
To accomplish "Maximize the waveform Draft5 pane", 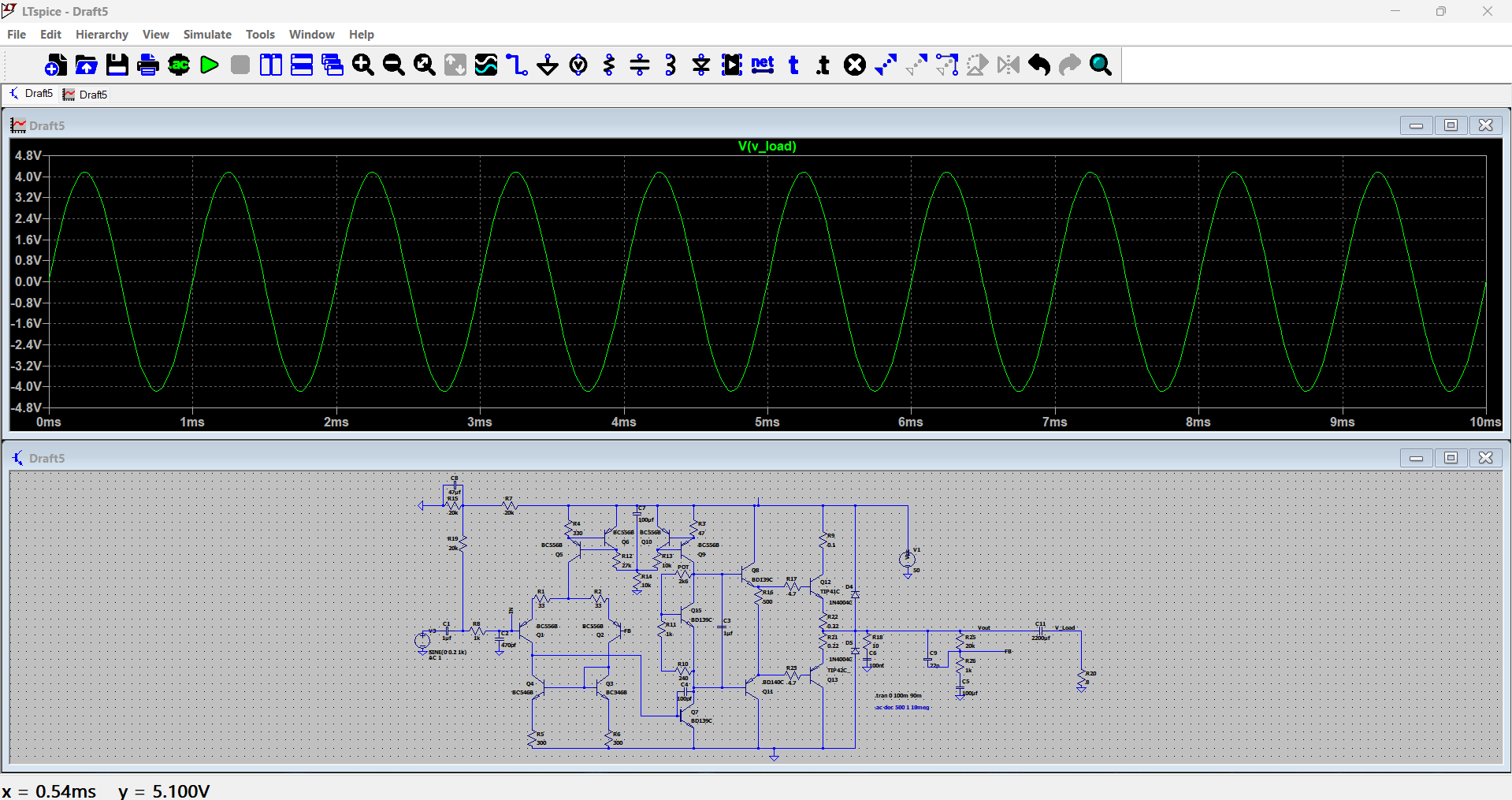I will click(1451, 125).
